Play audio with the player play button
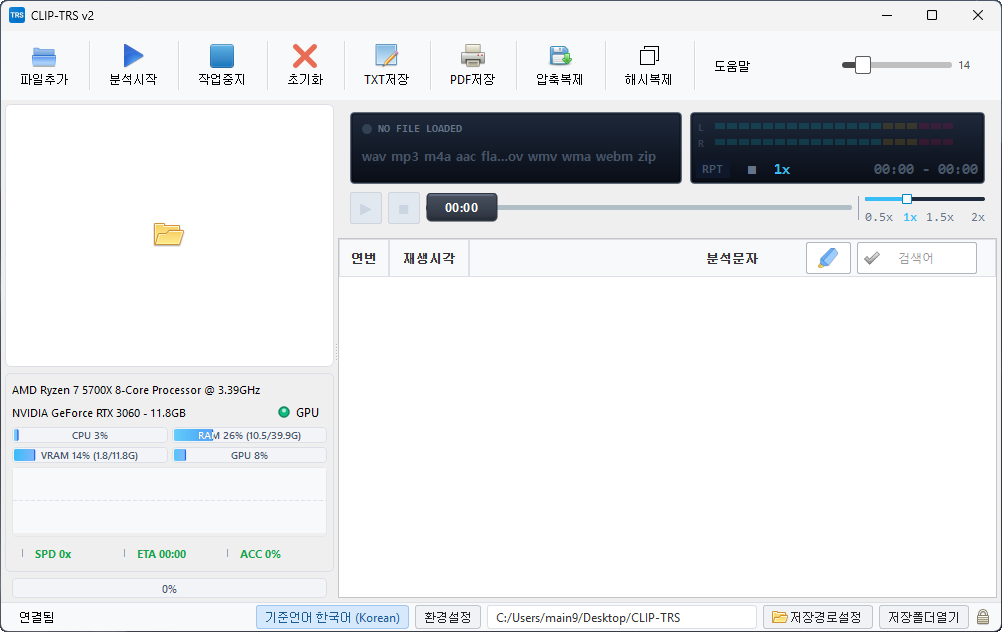Image resolution: width=1002 pixels, height=632 pixels. click(x=366, y=208)
